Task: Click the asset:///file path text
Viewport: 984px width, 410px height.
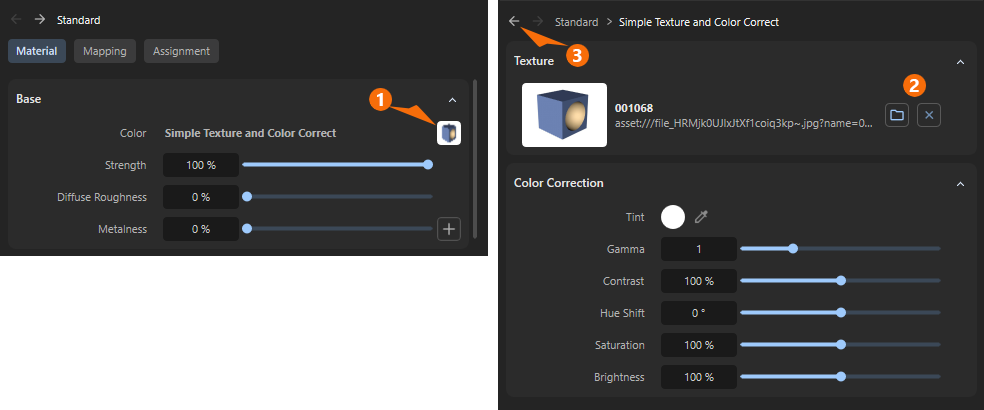Action: coord(744,124)
